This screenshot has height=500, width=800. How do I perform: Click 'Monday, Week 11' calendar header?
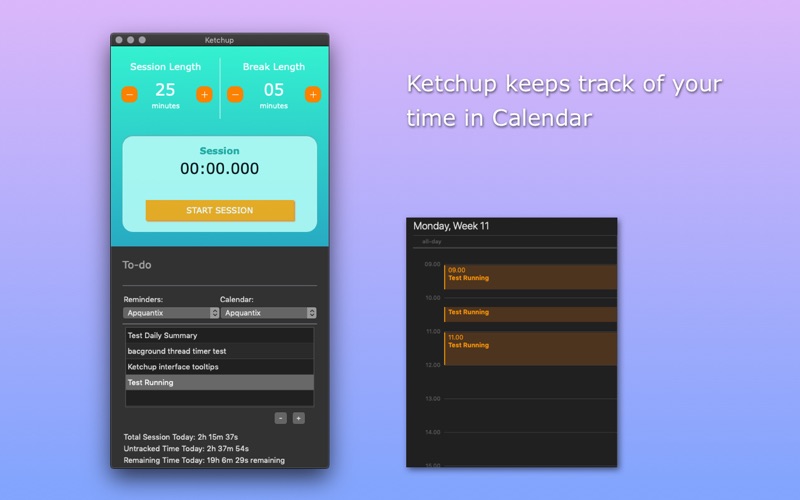pos(451,226)
